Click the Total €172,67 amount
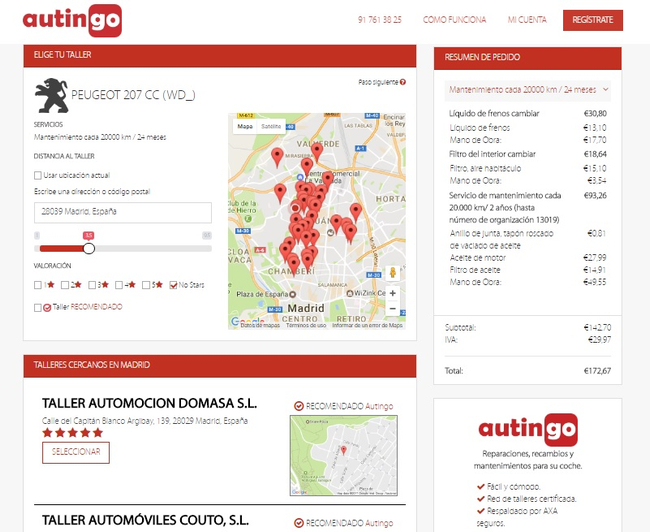Image resolution: width=650 pixels, height=532 pixels. [597, 371]
